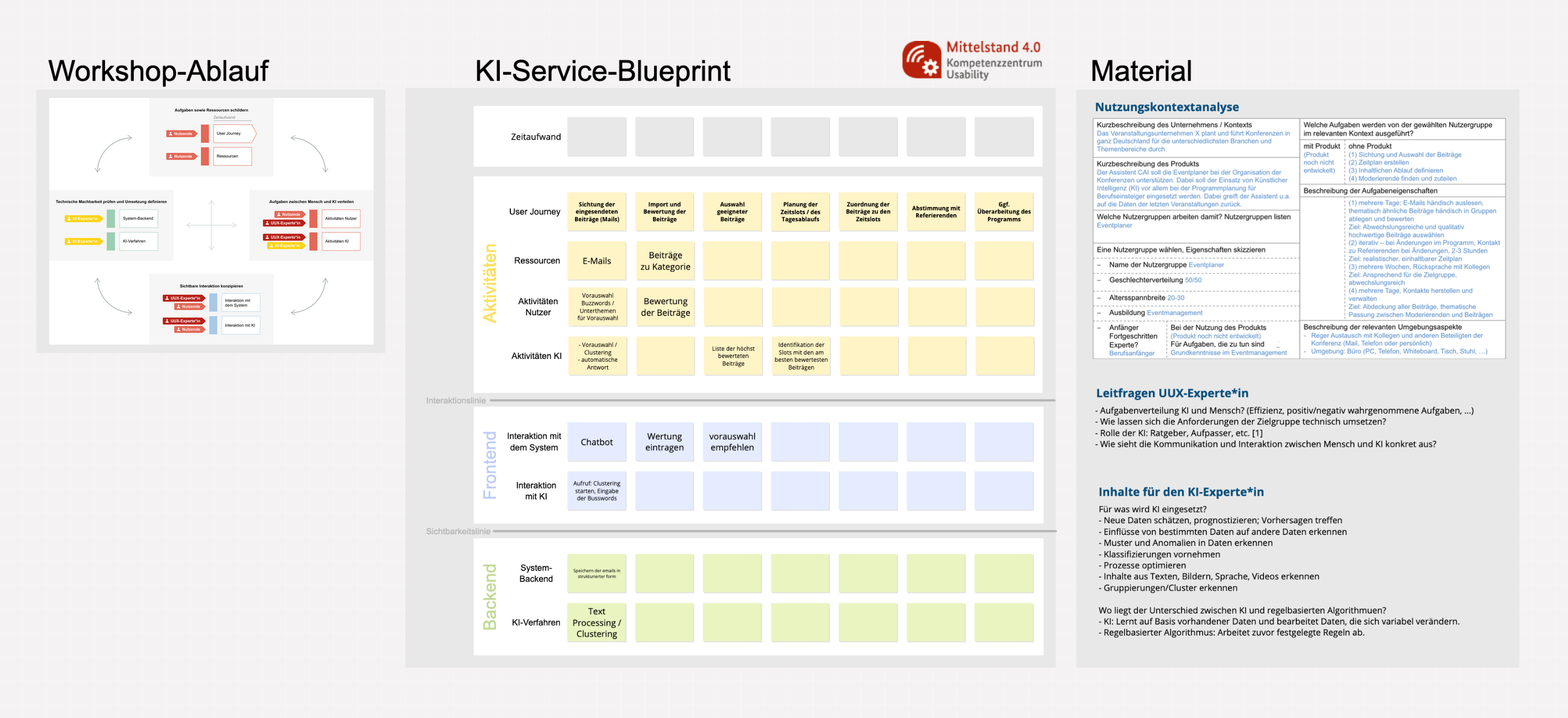Click the Beiträge zu Kategorie sticky note
The height and width of the screenshot is (718, 1568).
click(x=665, y=261)
